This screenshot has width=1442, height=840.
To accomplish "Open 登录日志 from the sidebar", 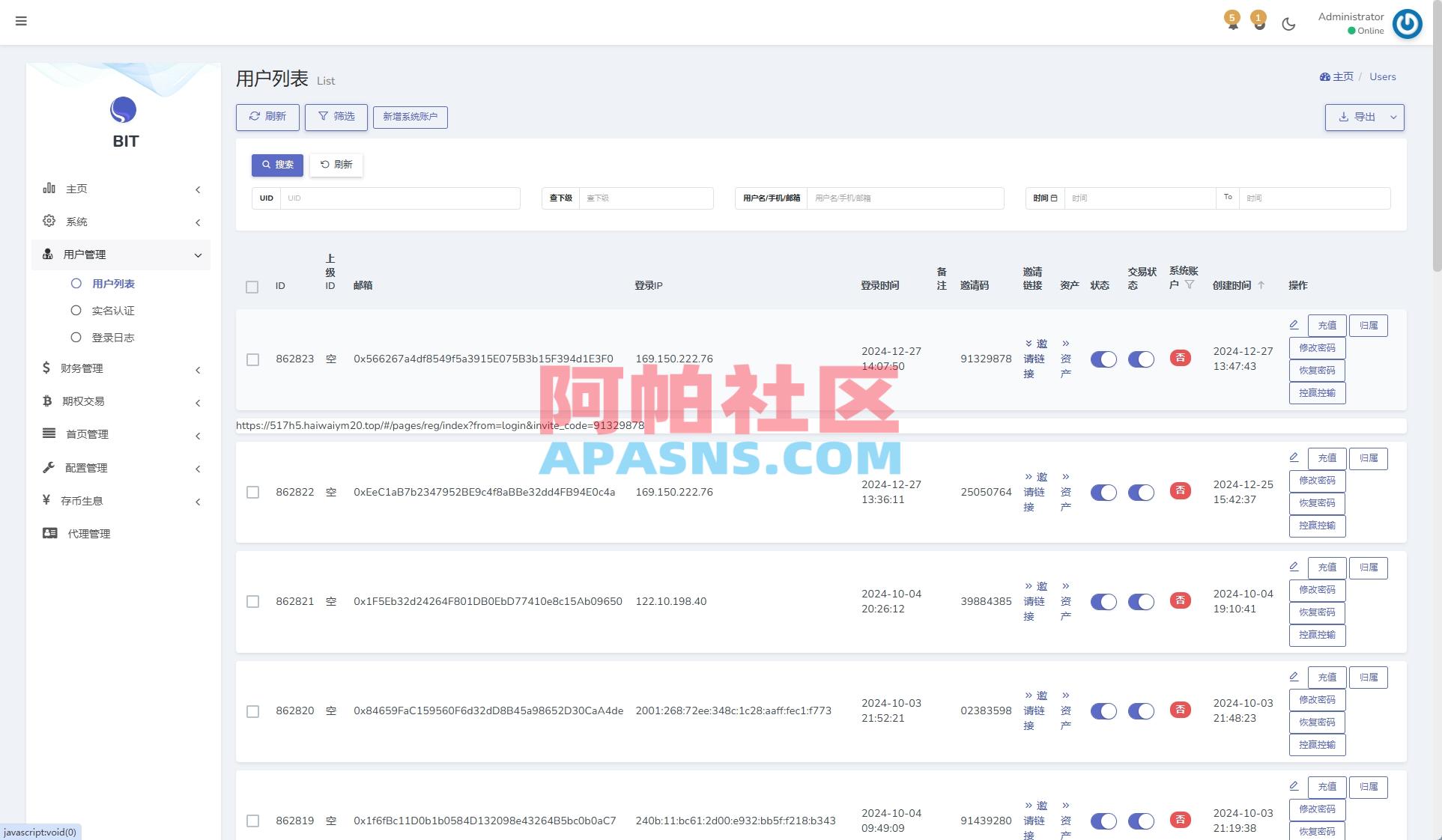I will (113, 337).
